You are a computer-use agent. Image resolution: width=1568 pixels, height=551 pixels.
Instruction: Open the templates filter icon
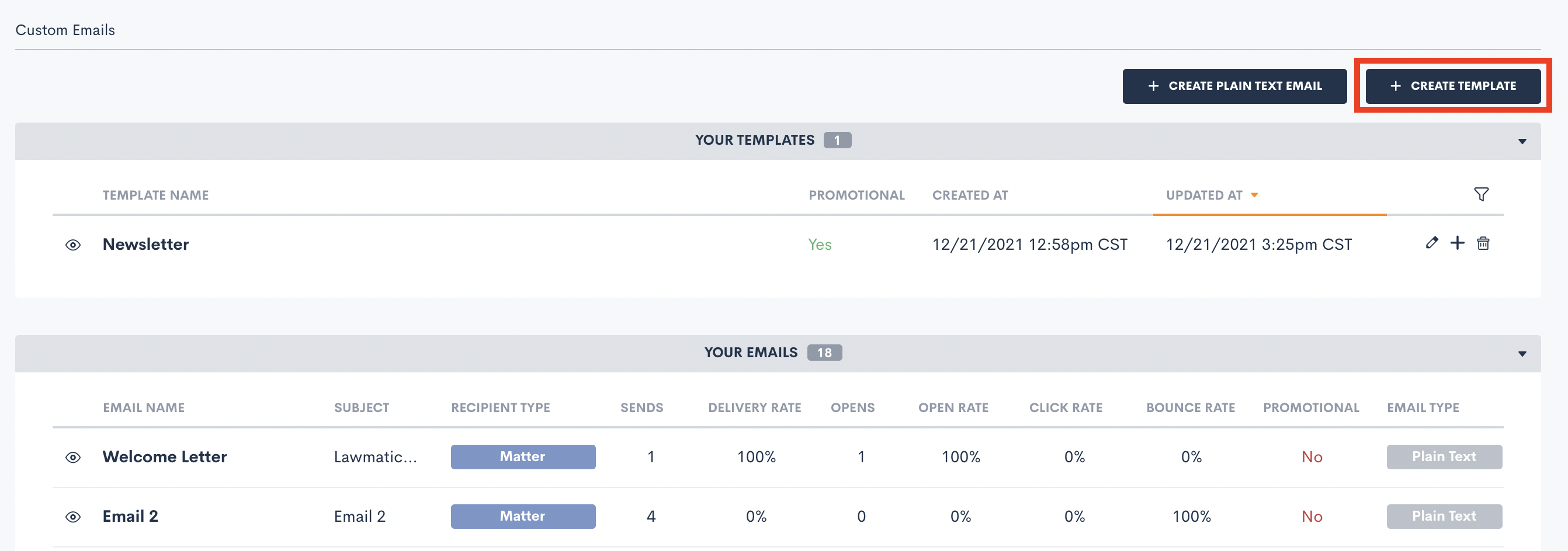tap(1482, 194)
